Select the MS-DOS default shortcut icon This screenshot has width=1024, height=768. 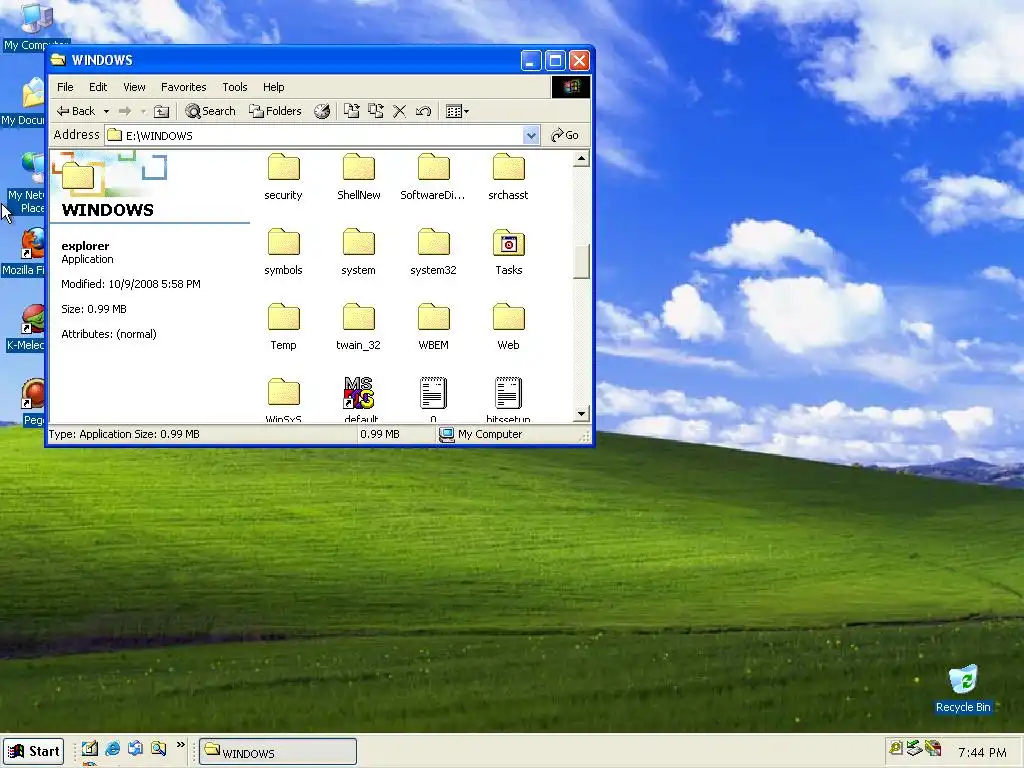tap(359, 392)
